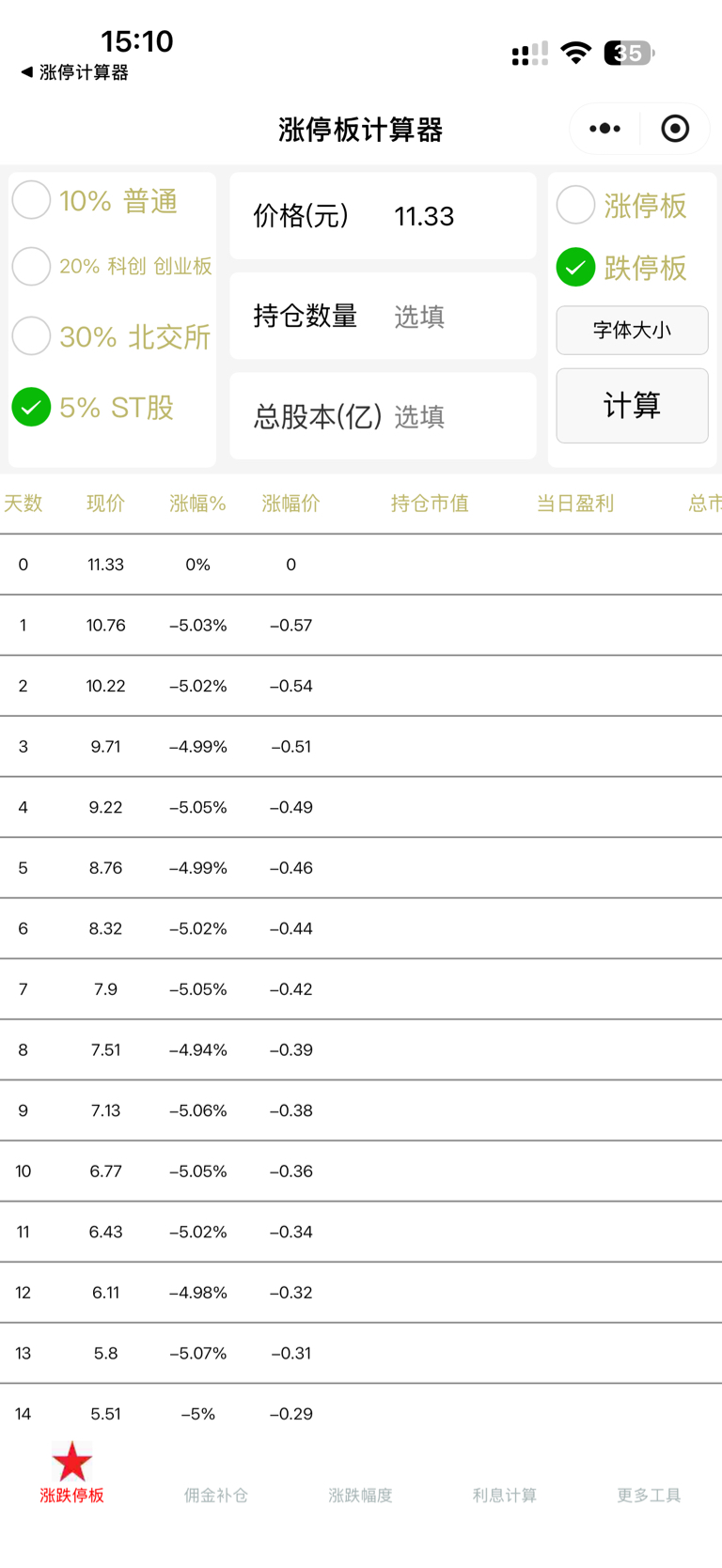722x1568 pixels.
Task: Toggle the 5% ST股 radio option
Action: 32,407
